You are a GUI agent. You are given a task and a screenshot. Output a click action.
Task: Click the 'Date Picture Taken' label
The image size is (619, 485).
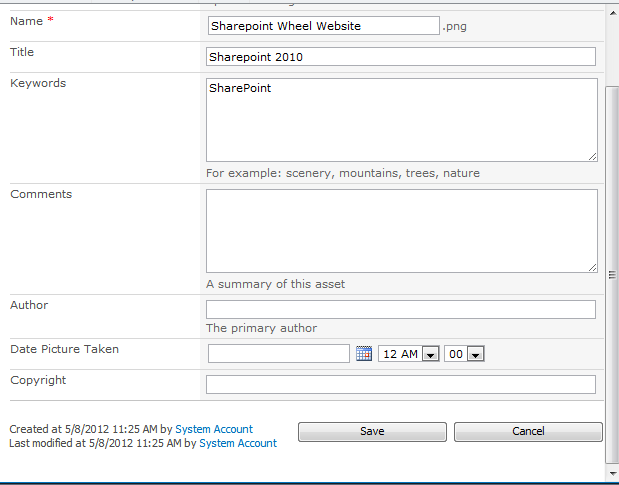(x=64, y=349)
